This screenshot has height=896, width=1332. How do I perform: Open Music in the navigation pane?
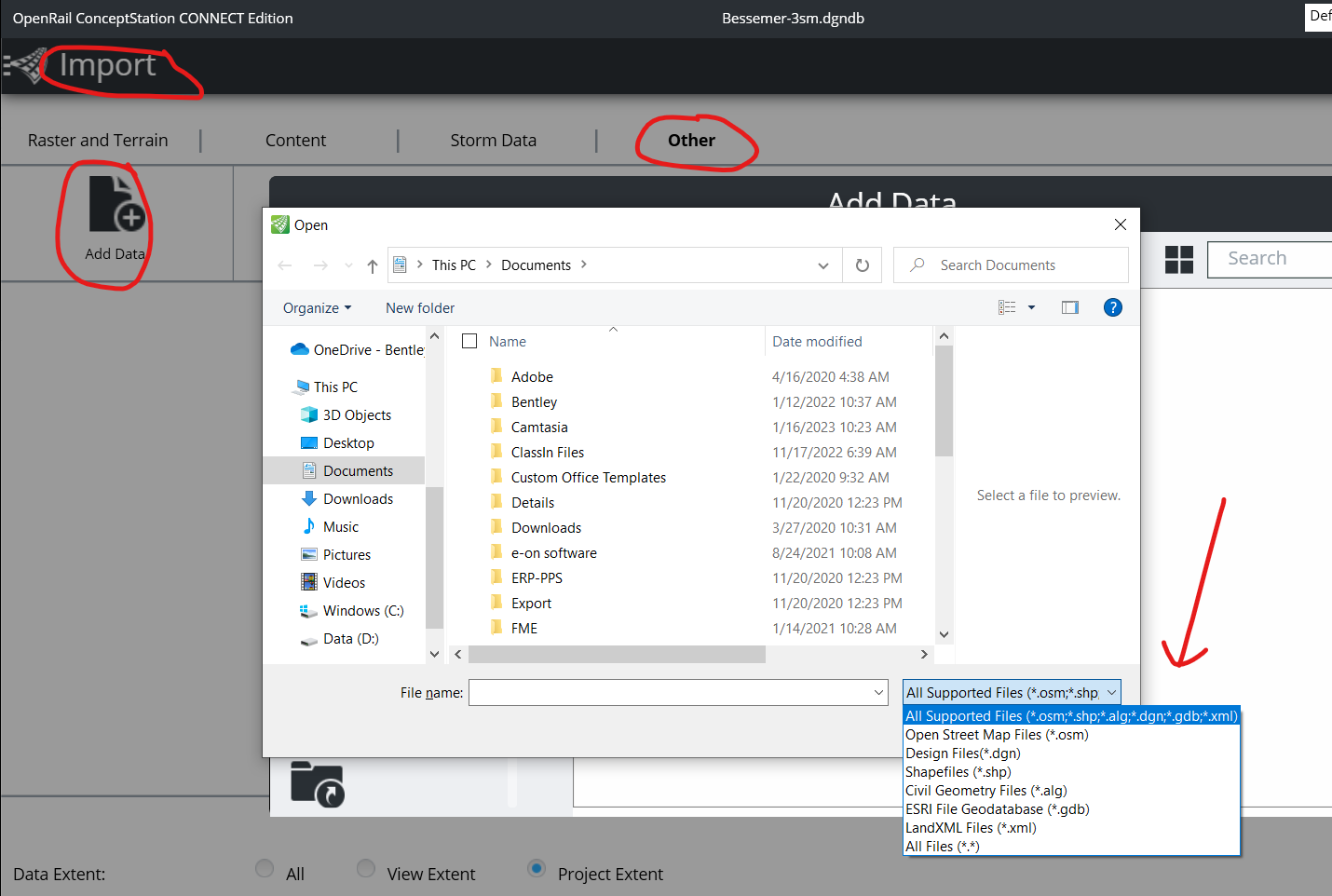coord(330,527)
